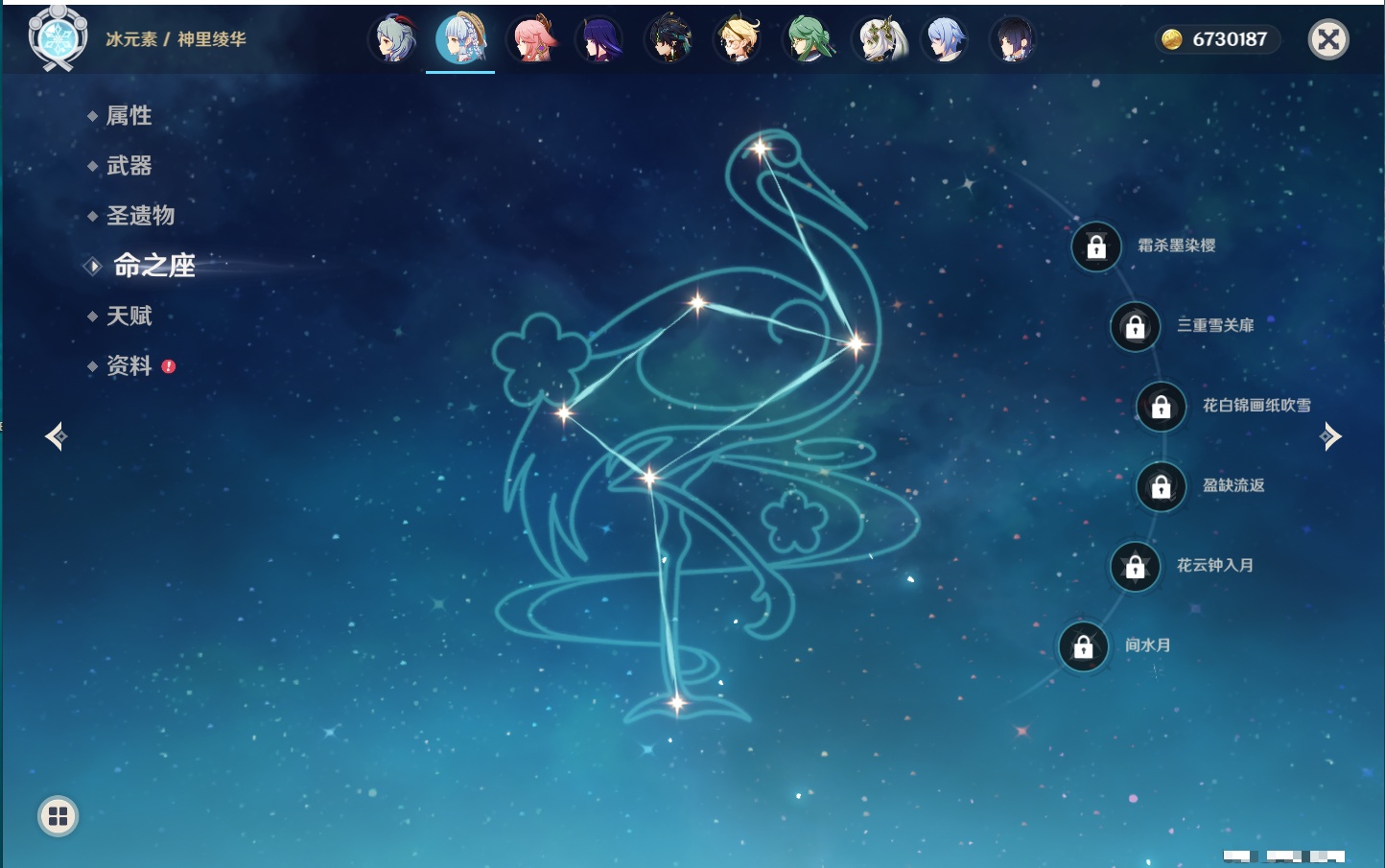Choose the black-and-teal-haired character avatar
Screen dimensions: 1385x868
pyautogui.click(x=669, y=39)
